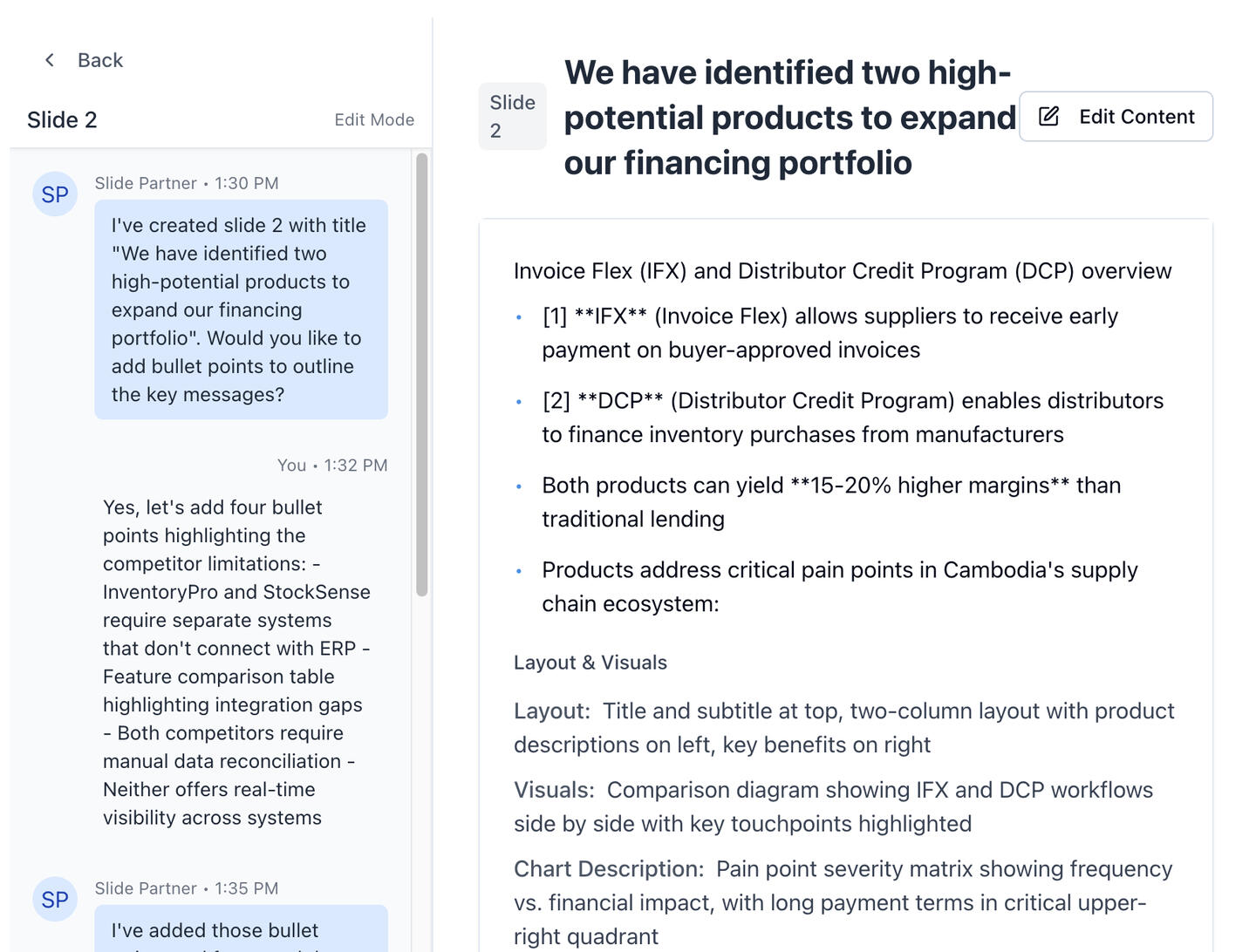Screen dimensions: 1256x952
Task: Open the partially visible 1:35 PM reply bubble
Action: (241, 930)
